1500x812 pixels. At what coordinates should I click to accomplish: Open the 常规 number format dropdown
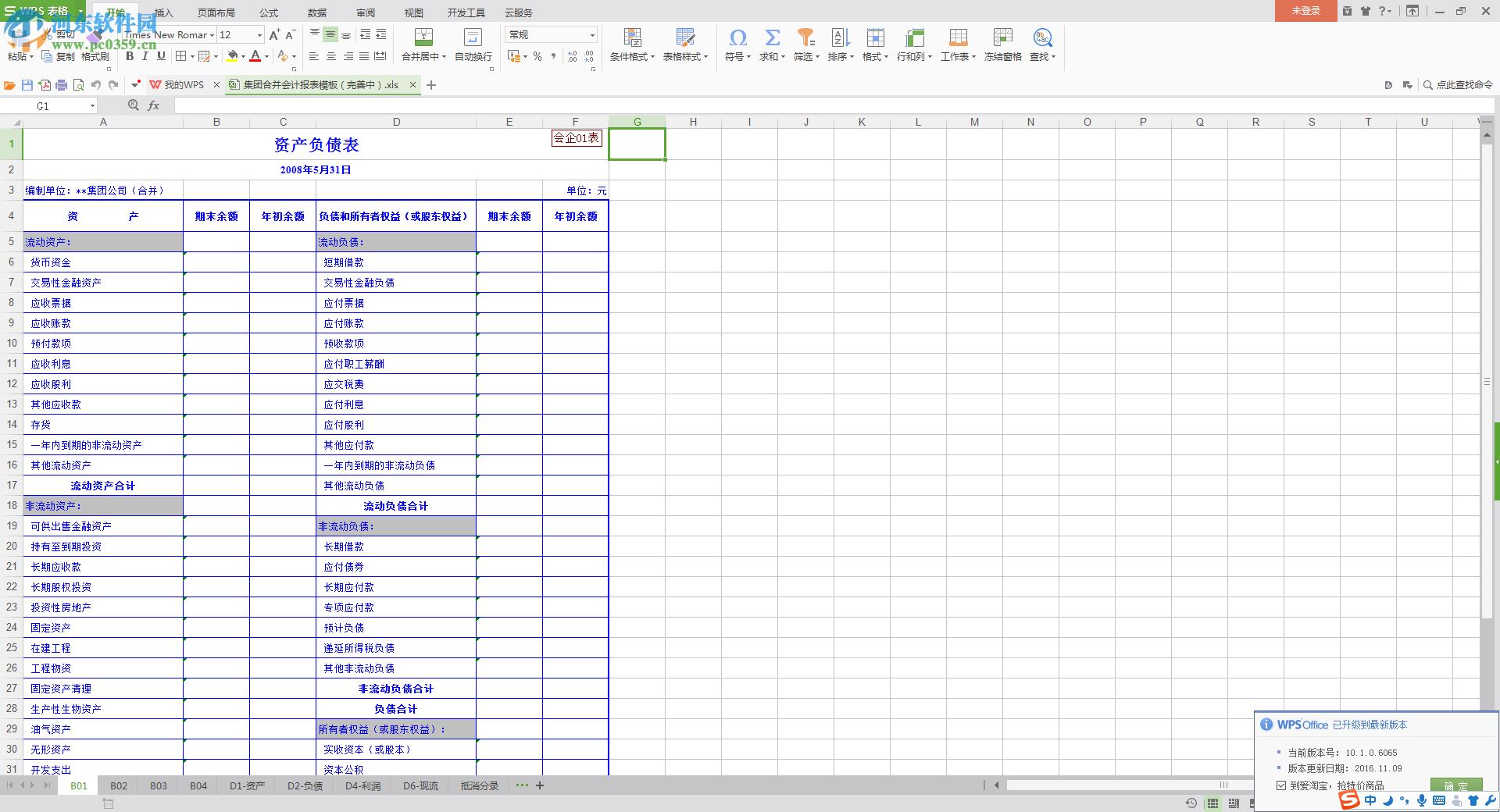592,35
